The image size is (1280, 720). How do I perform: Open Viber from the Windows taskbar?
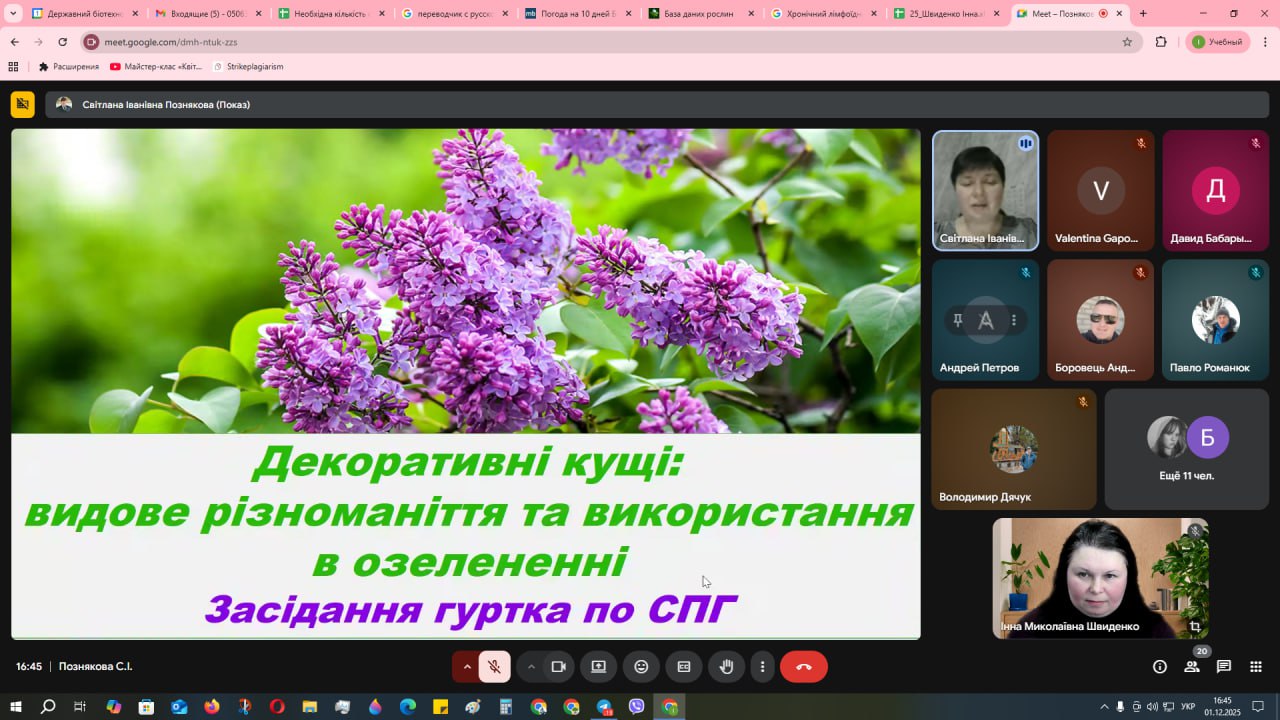click(x=637, y=707)
